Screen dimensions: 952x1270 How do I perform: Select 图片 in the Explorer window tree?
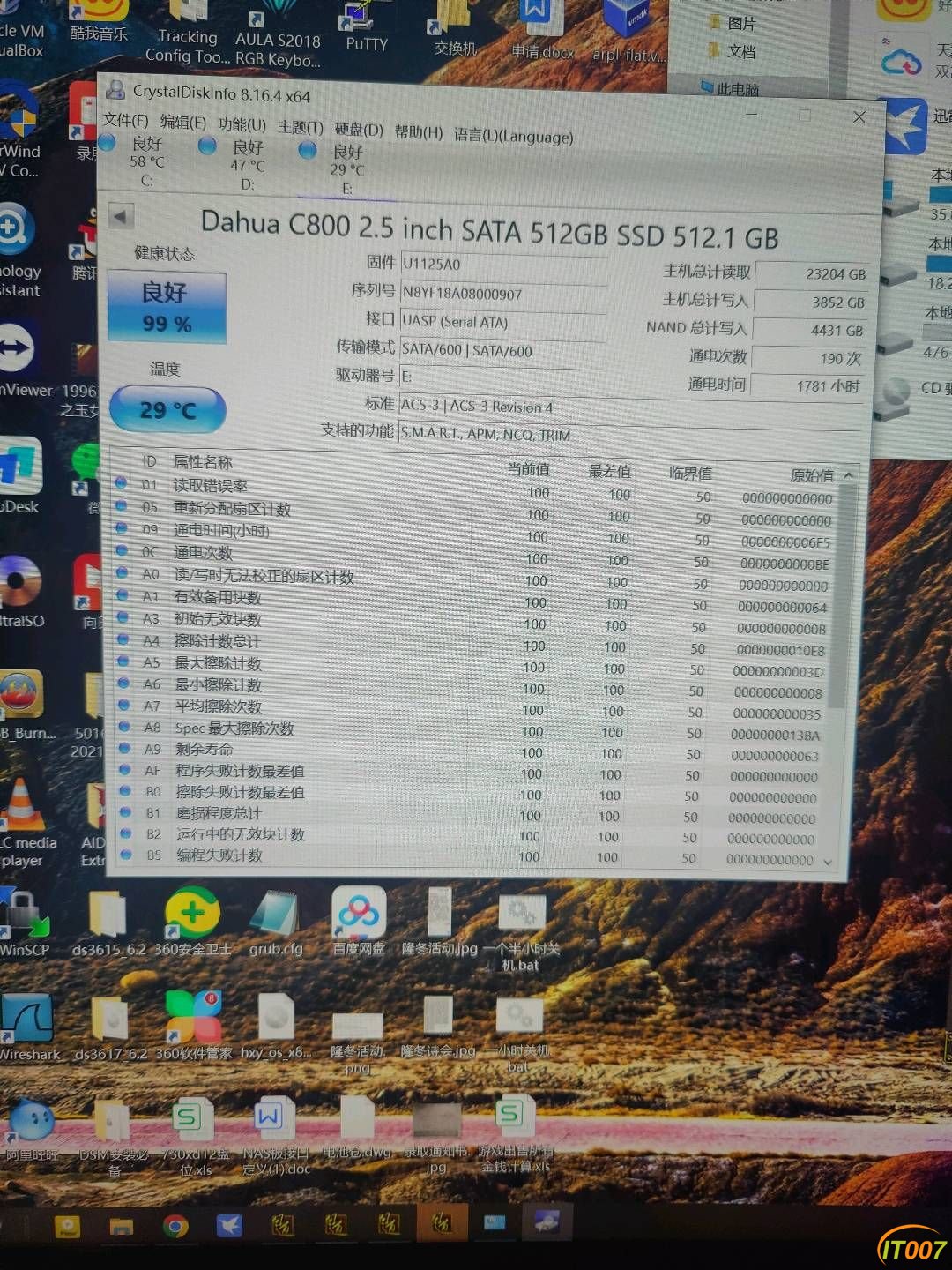click(x=732, y=23)
